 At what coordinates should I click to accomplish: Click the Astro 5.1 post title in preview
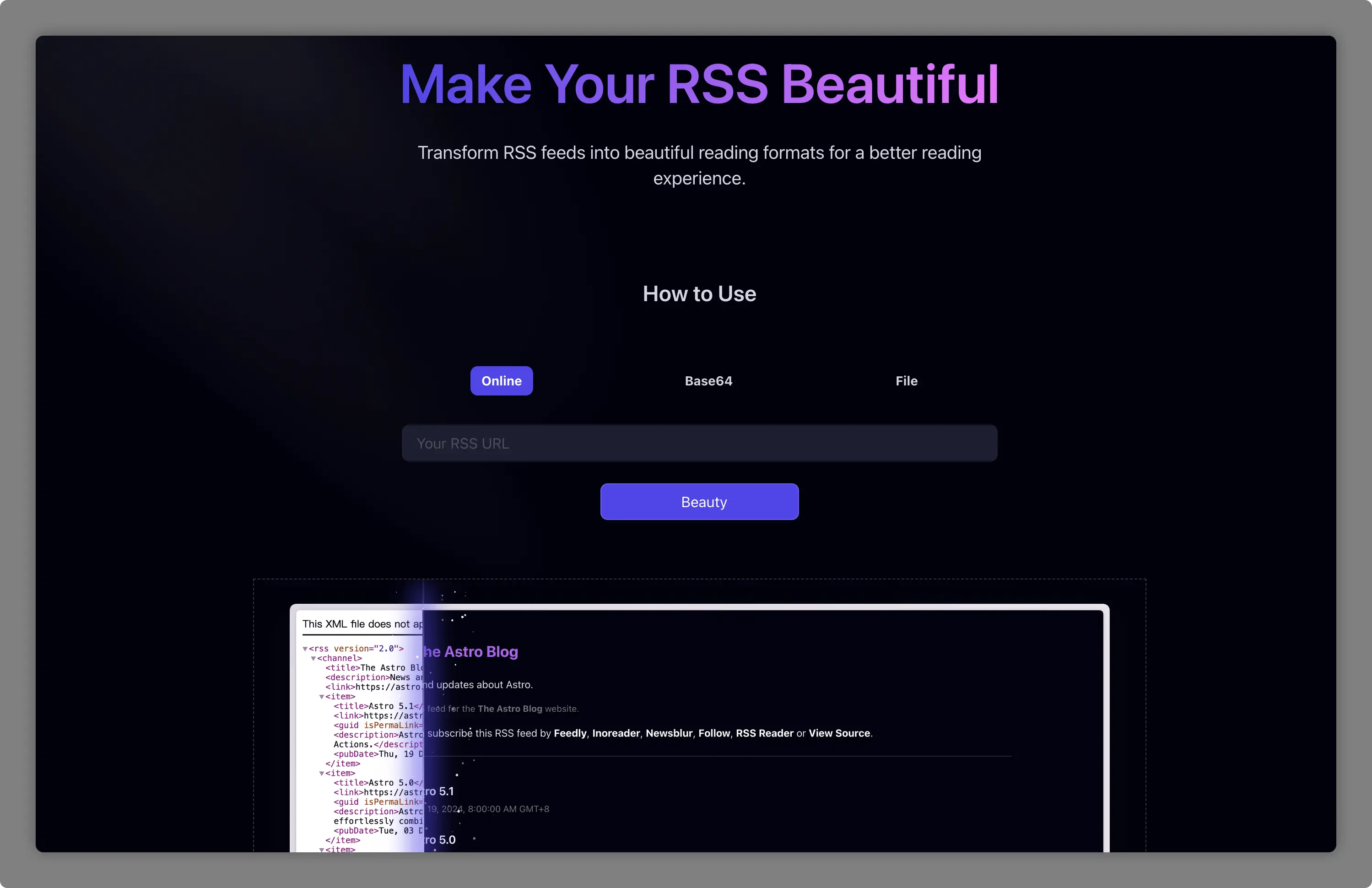439,791
